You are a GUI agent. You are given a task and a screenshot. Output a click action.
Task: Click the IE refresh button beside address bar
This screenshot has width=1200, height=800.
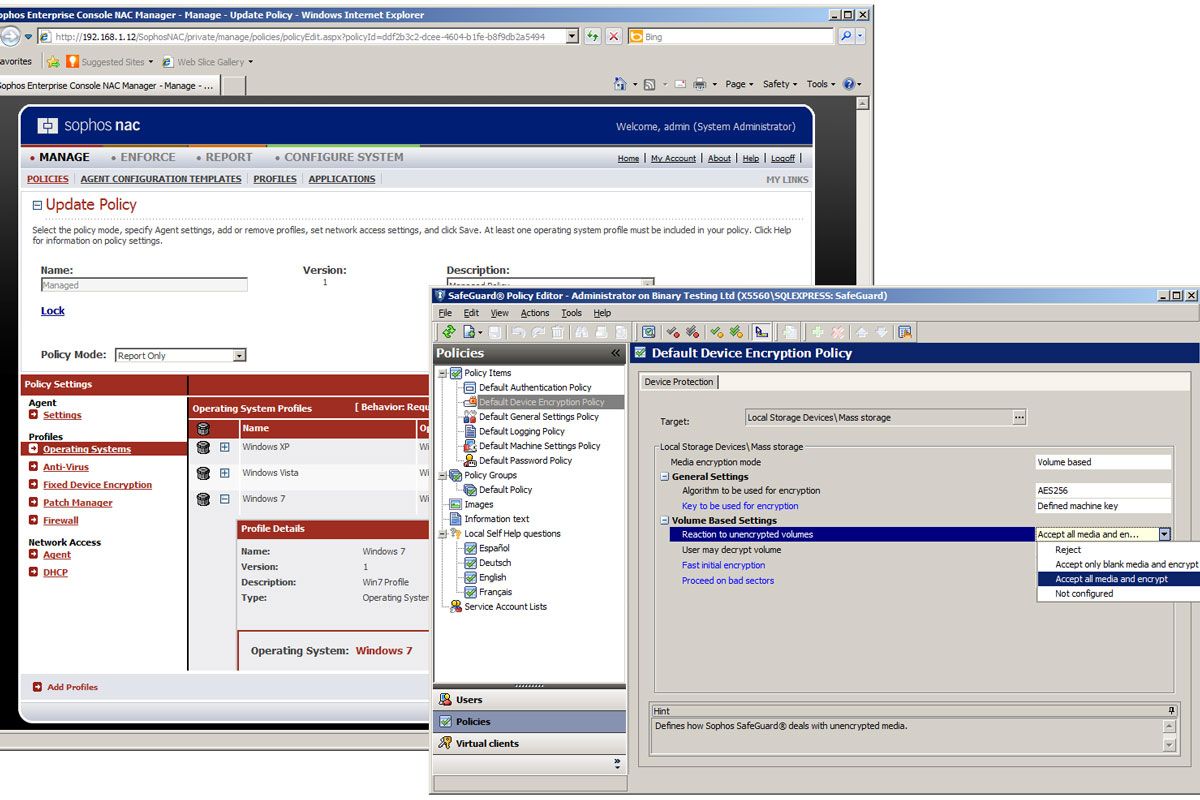[x=593, y=36]
